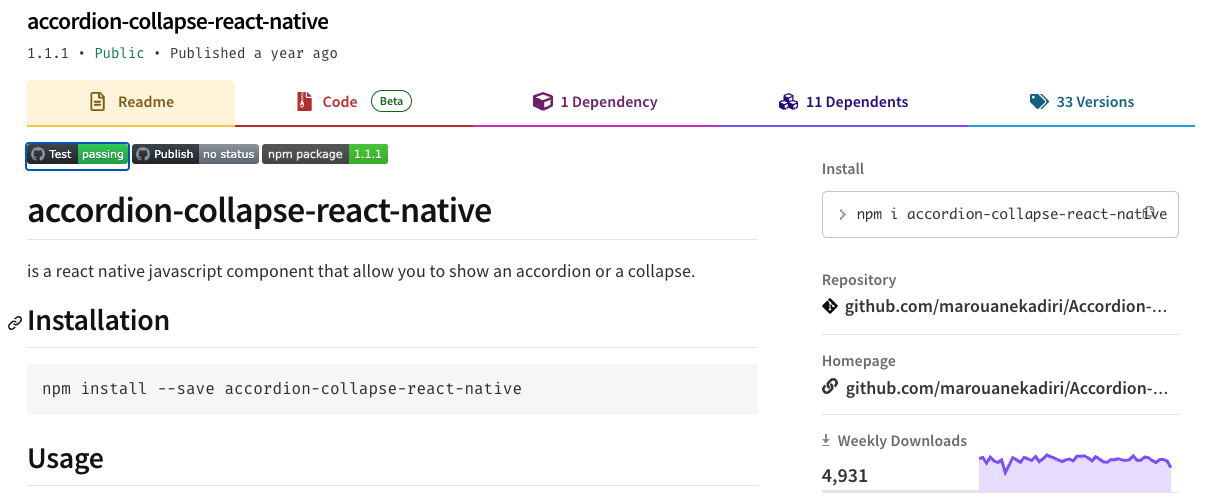Click the Code zip file icon
The height and width of the screenshot is (500, 1214).
[x=304, y=102]
